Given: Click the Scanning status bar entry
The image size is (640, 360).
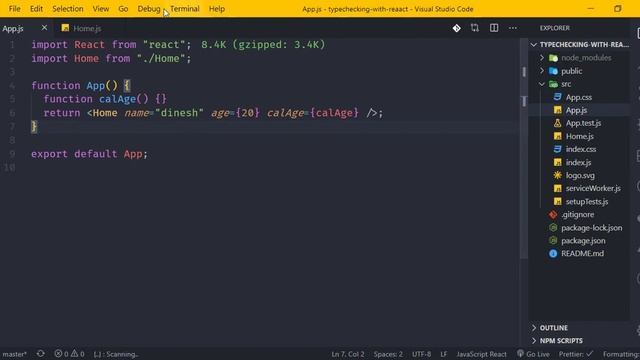Looking at the screenshot, I should point(116,354).
